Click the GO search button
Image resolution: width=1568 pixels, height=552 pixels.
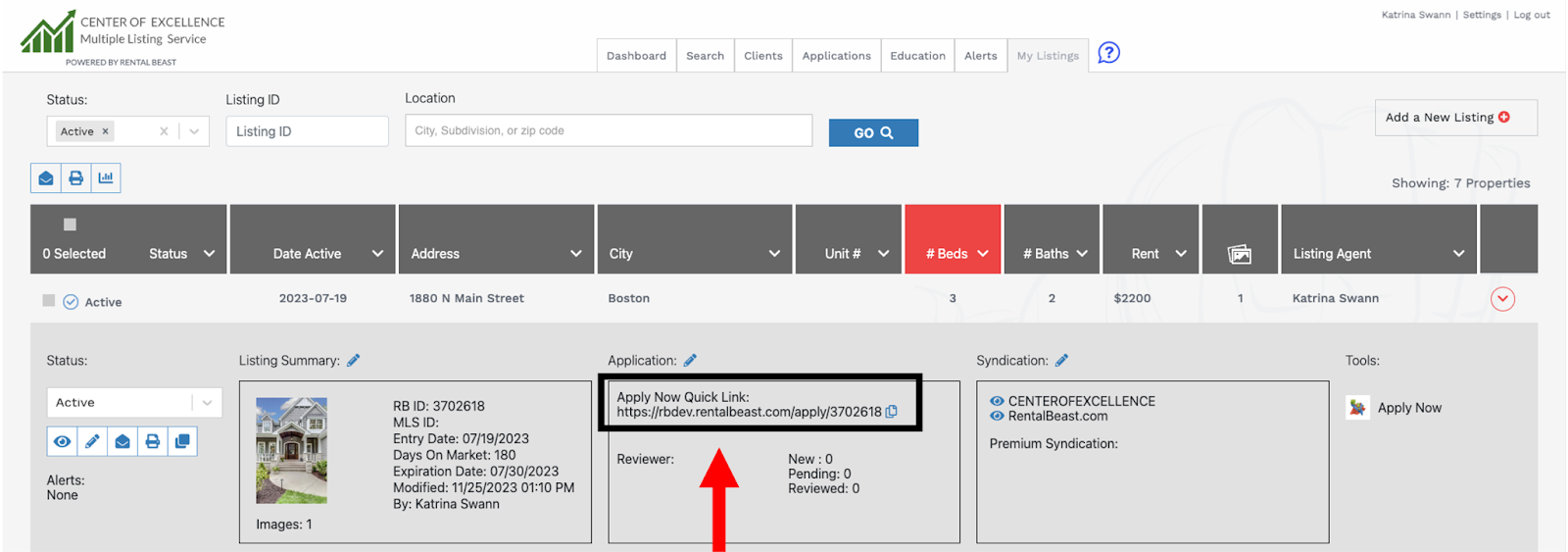click(x=873, y=133)
